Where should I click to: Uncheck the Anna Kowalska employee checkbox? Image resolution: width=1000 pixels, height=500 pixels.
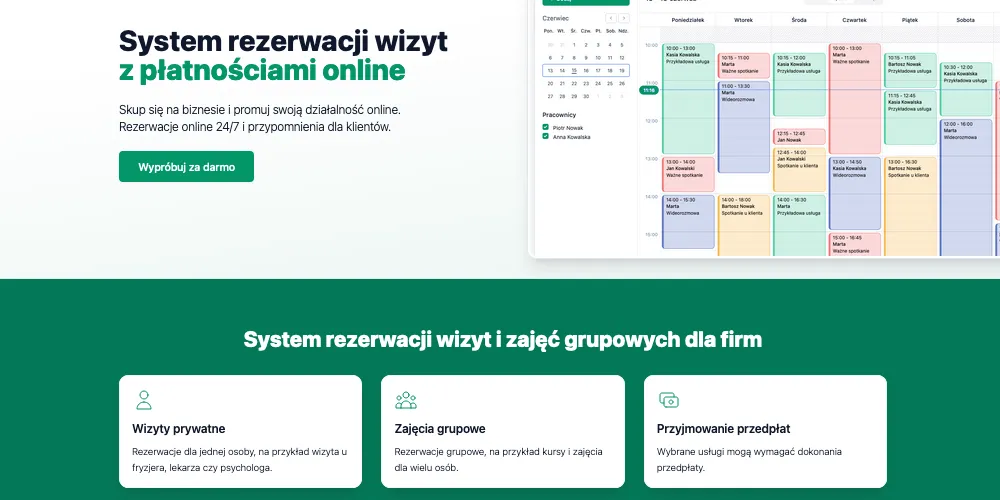545,136
